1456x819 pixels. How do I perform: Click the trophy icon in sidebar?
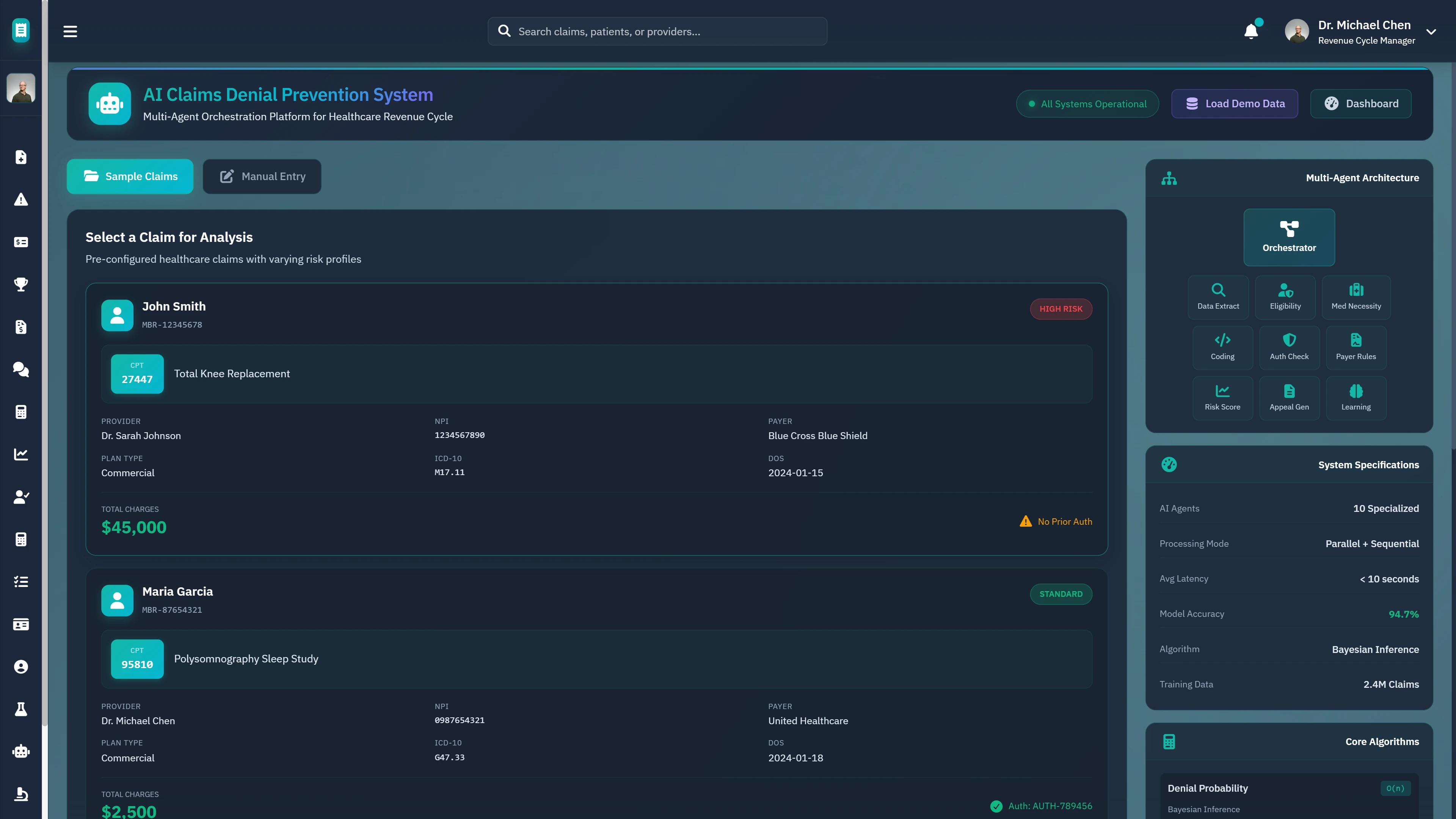point(21,284)
